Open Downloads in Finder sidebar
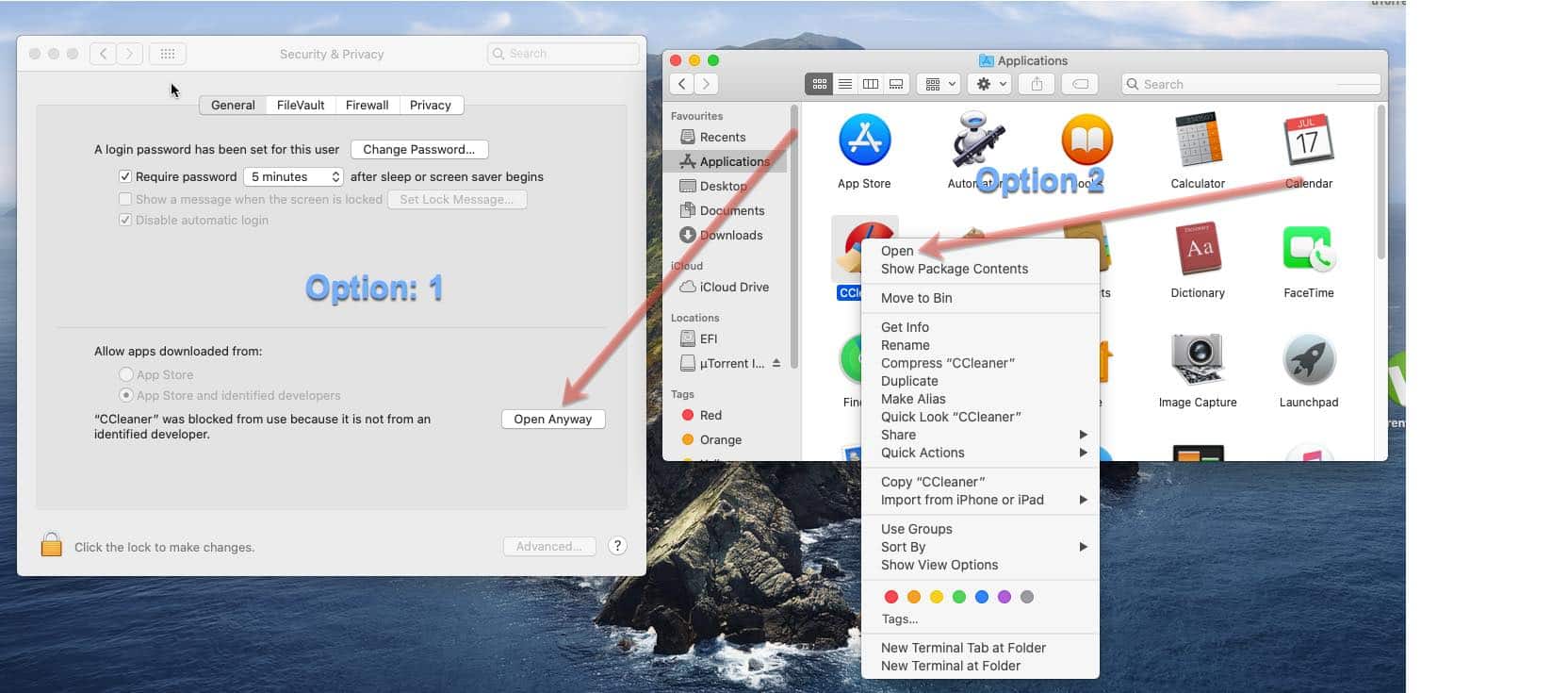Image resolution: width=1568 pixels, height=693 pixels. 730,235
